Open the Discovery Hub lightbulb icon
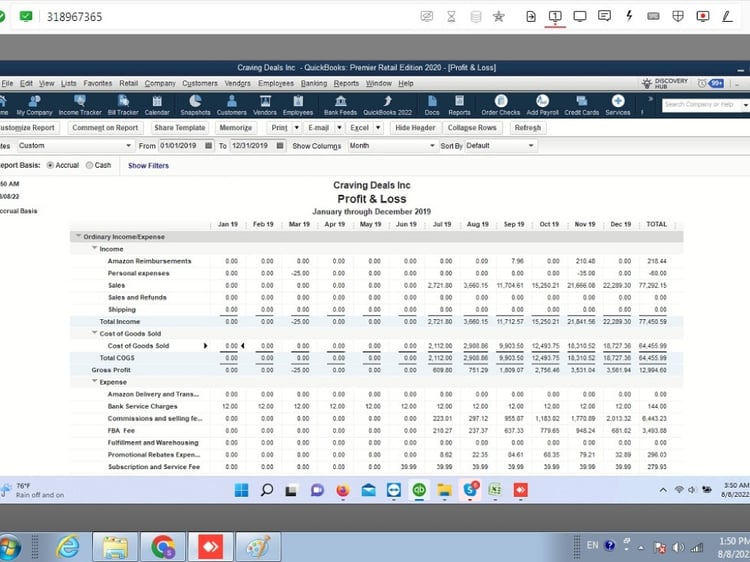This screenshot has width=750, height=562. 647,84
